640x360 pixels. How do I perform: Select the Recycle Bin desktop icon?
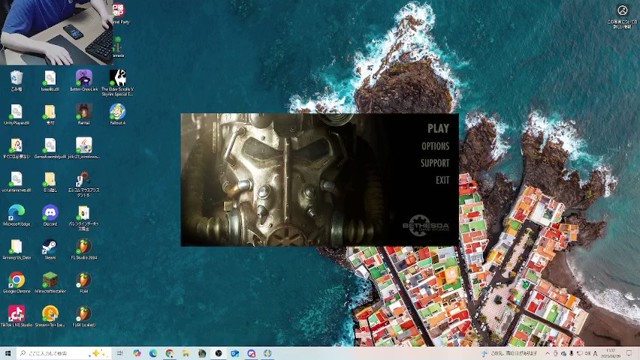point(16,80)
